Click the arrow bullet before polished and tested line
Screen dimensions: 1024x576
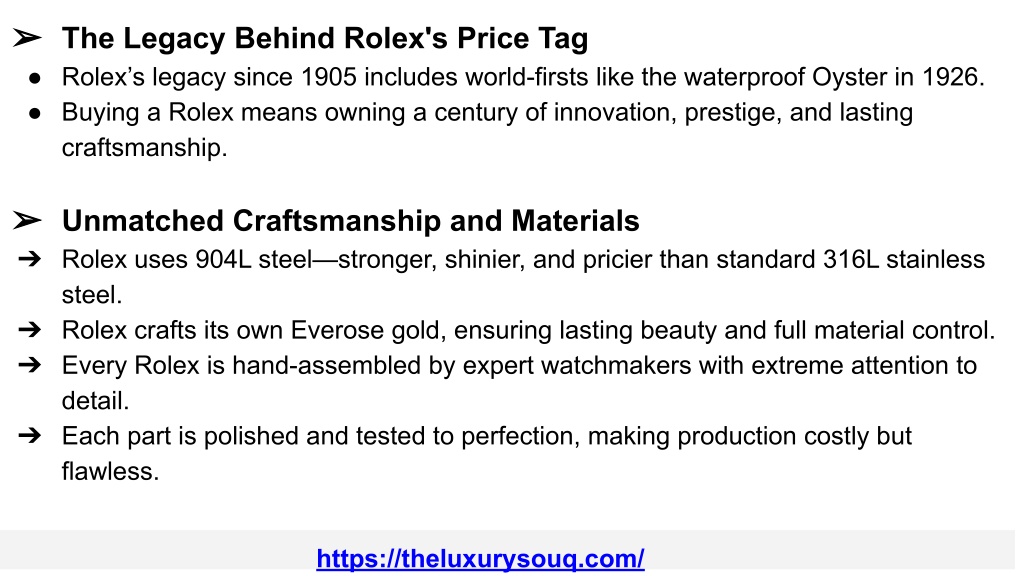click(30, 436)
